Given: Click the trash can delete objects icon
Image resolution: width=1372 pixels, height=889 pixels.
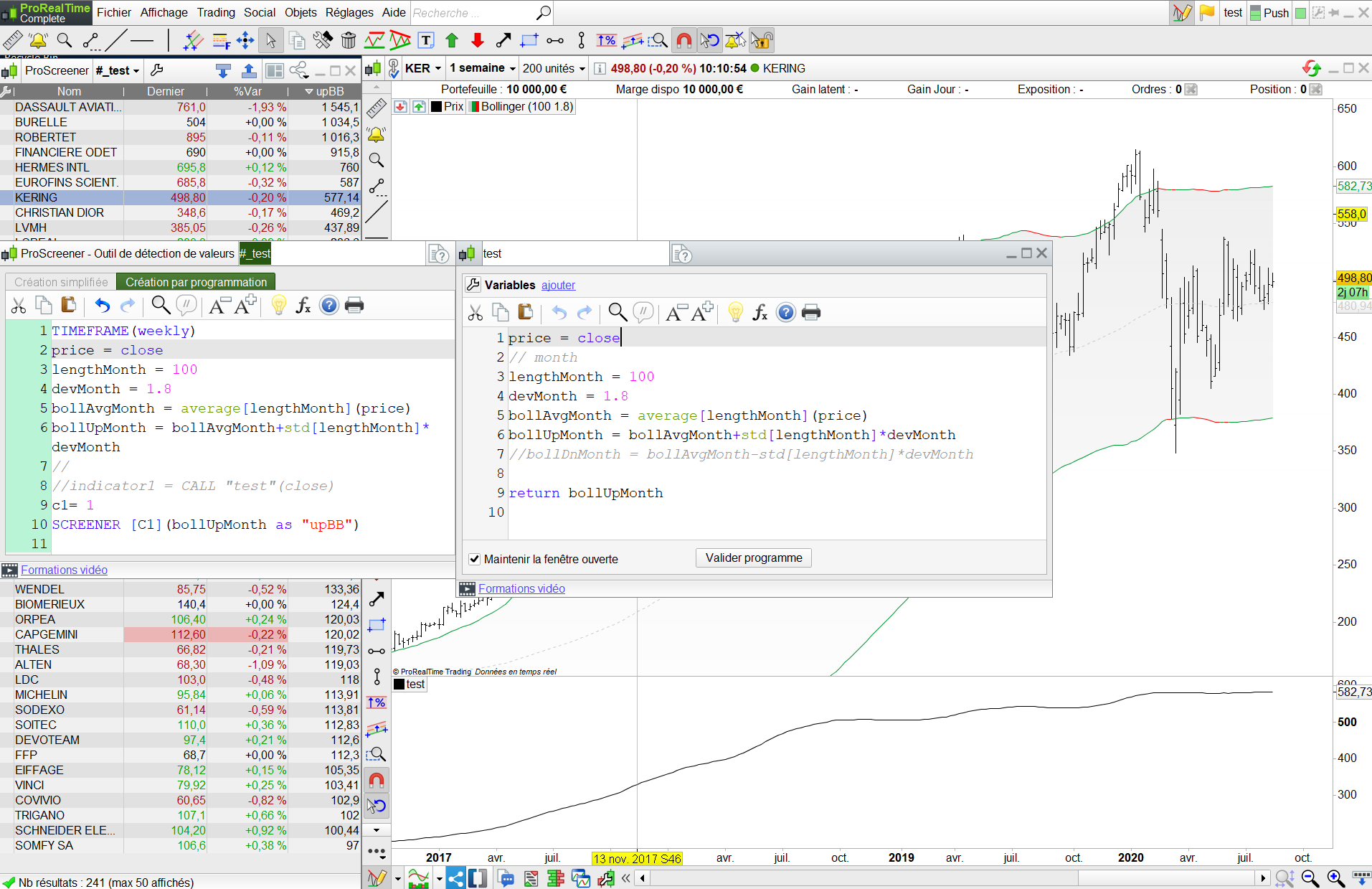Looking at the screenshot, I should [349, 40].
